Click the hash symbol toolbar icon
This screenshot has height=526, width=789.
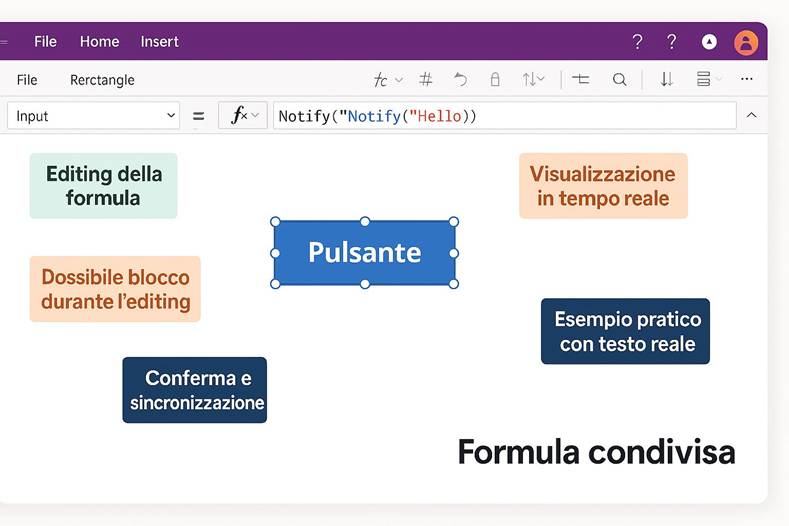pos(426,79)
